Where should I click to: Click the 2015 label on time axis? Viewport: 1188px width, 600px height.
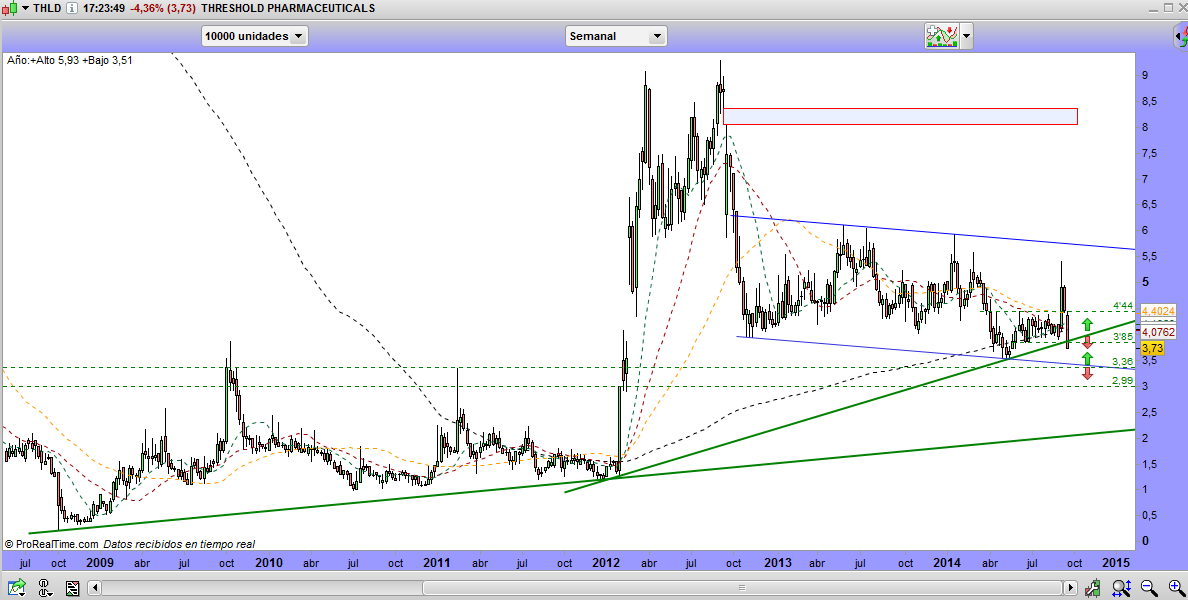click(x=1116, y=563)
